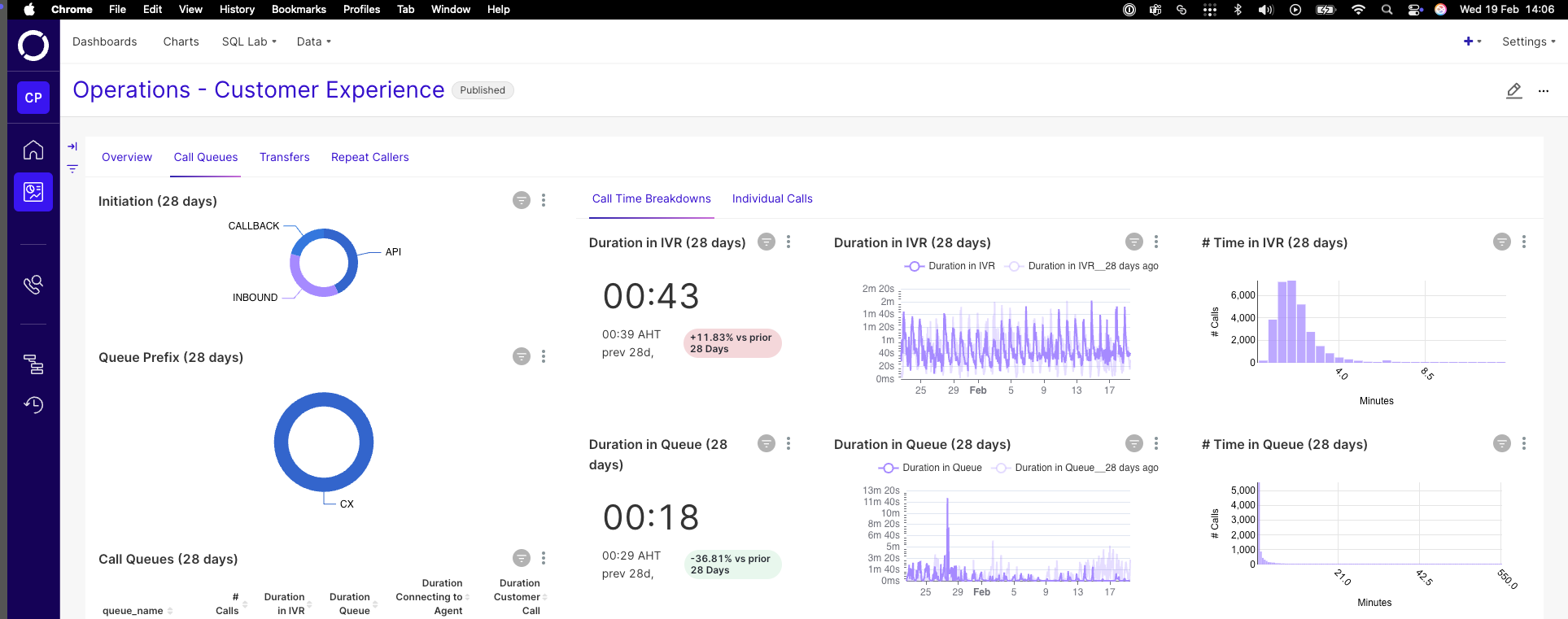Expand the filter bar arrow icon

(72, 146)
